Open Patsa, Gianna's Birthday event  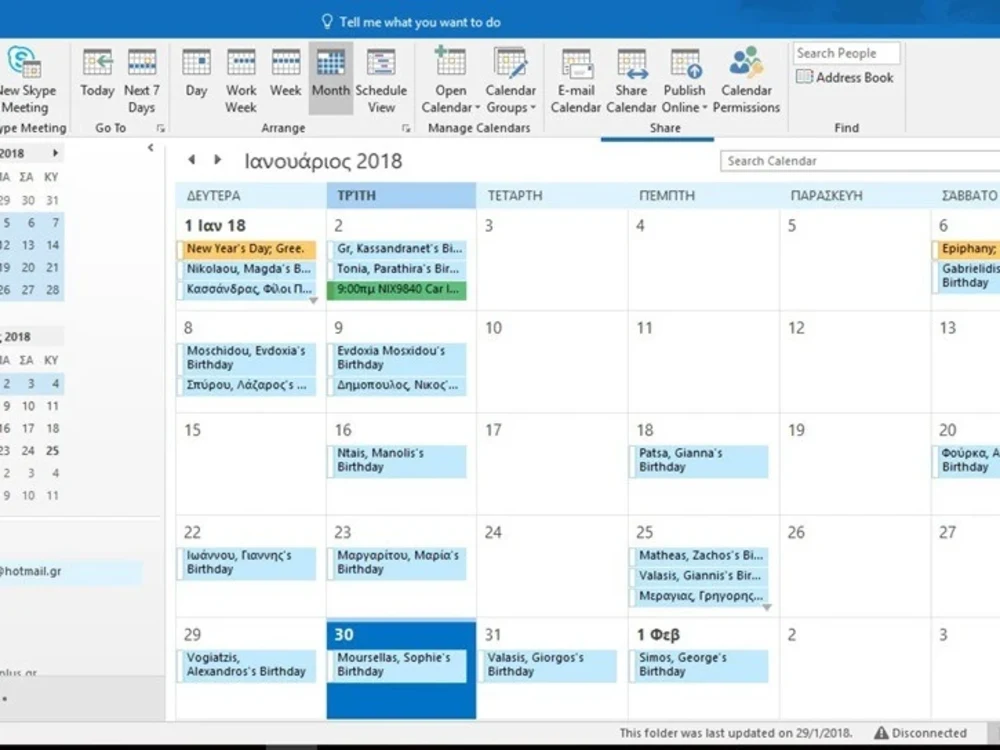click(x=699, y=460)
